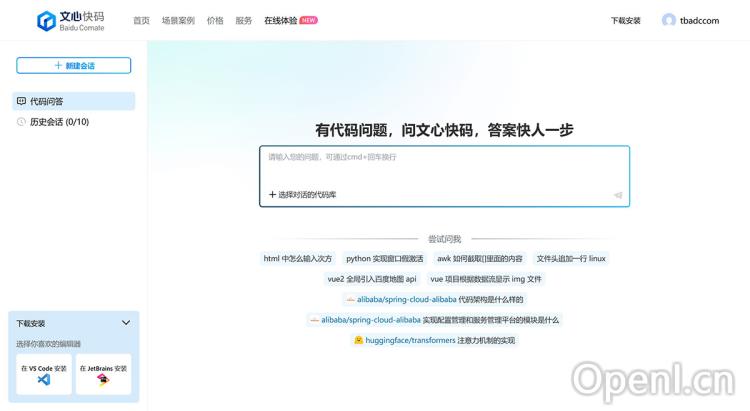The width and height of the screenshot is (750, 411).
Task: Click the user avatar icon
Action: pyautogui.click(x=668, y=20)
